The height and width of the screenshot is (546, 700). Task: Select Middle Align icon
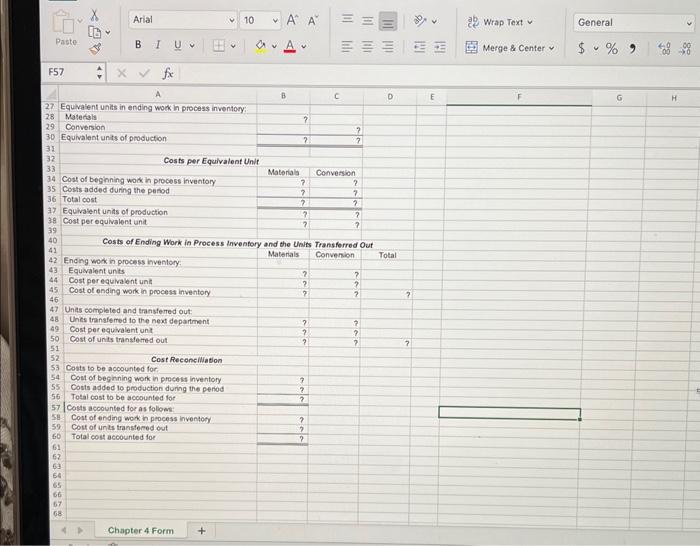pos(367,21)
